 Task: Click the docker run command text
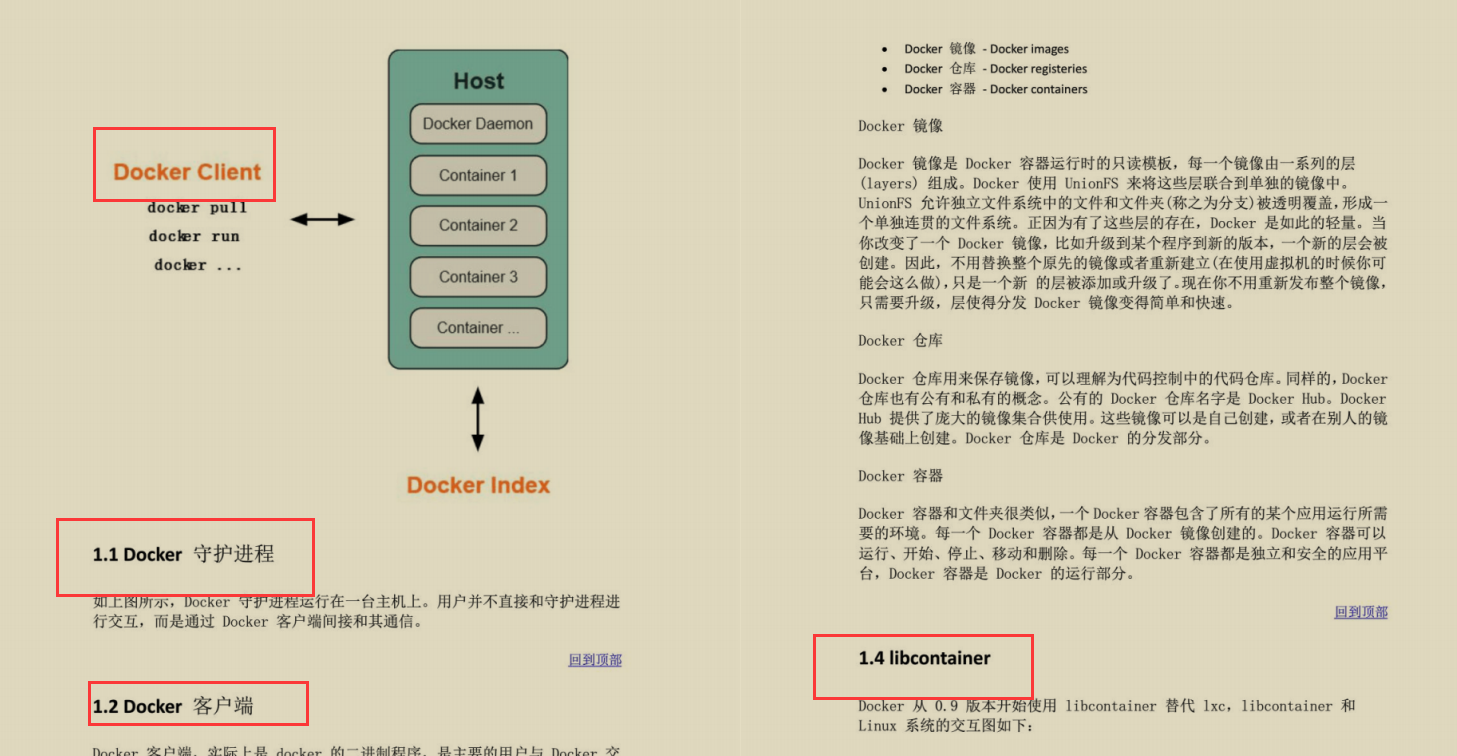pyautogui.click(x=194, y=236)
